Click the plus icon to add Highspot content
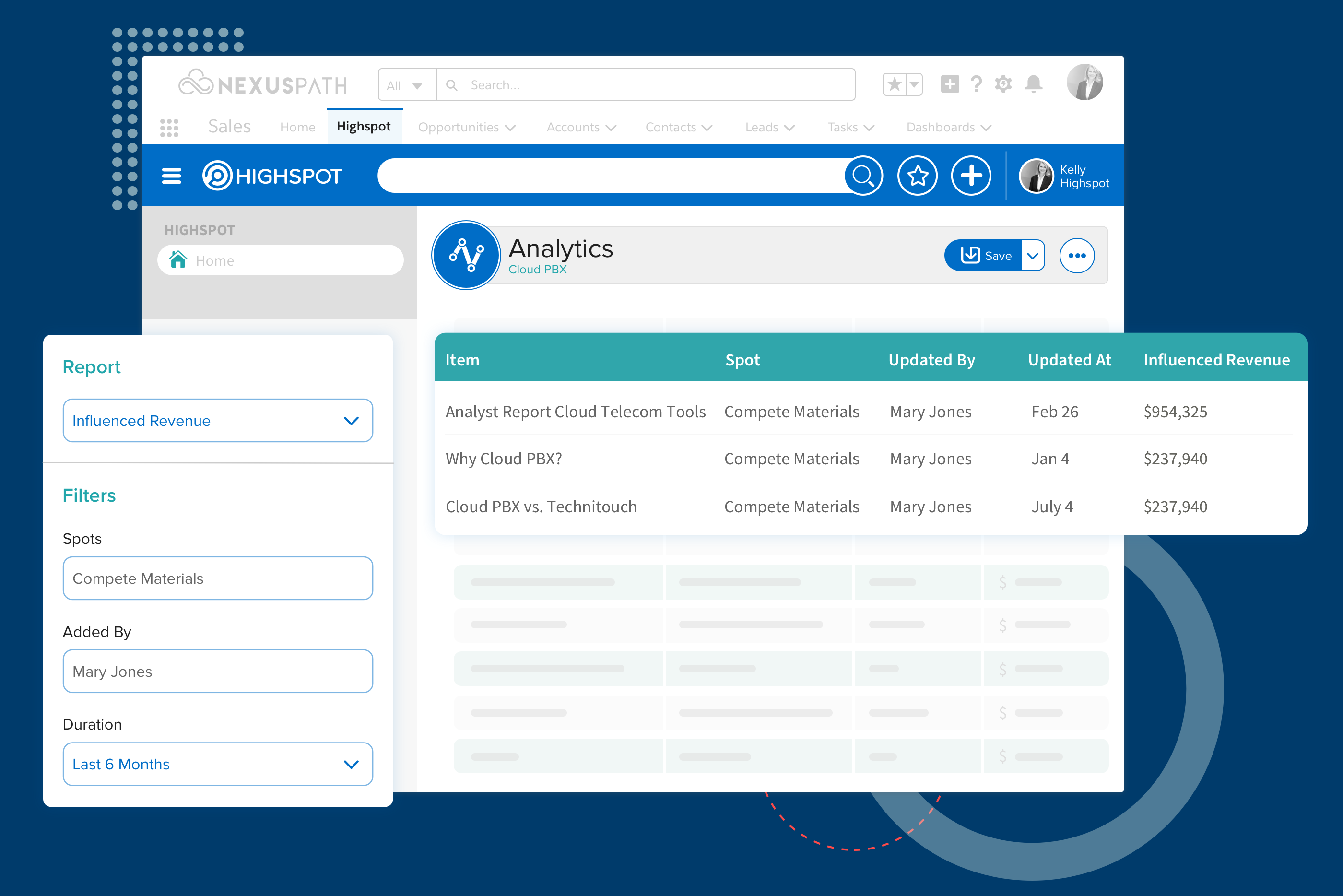The image size is (1343, 896). pos(970,176)
